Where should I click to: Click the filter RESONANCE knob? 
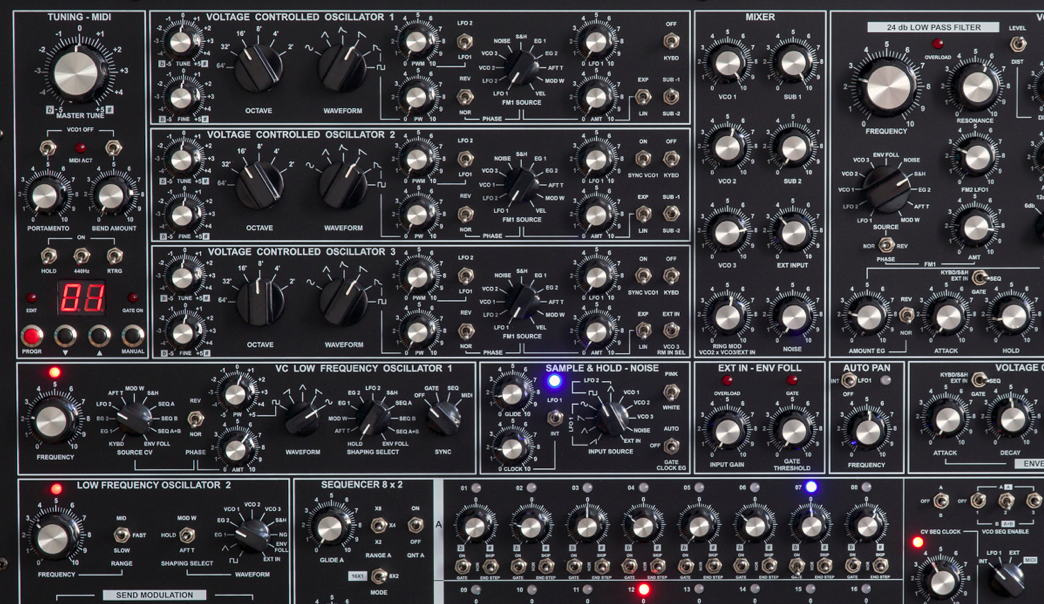point(976,87)
